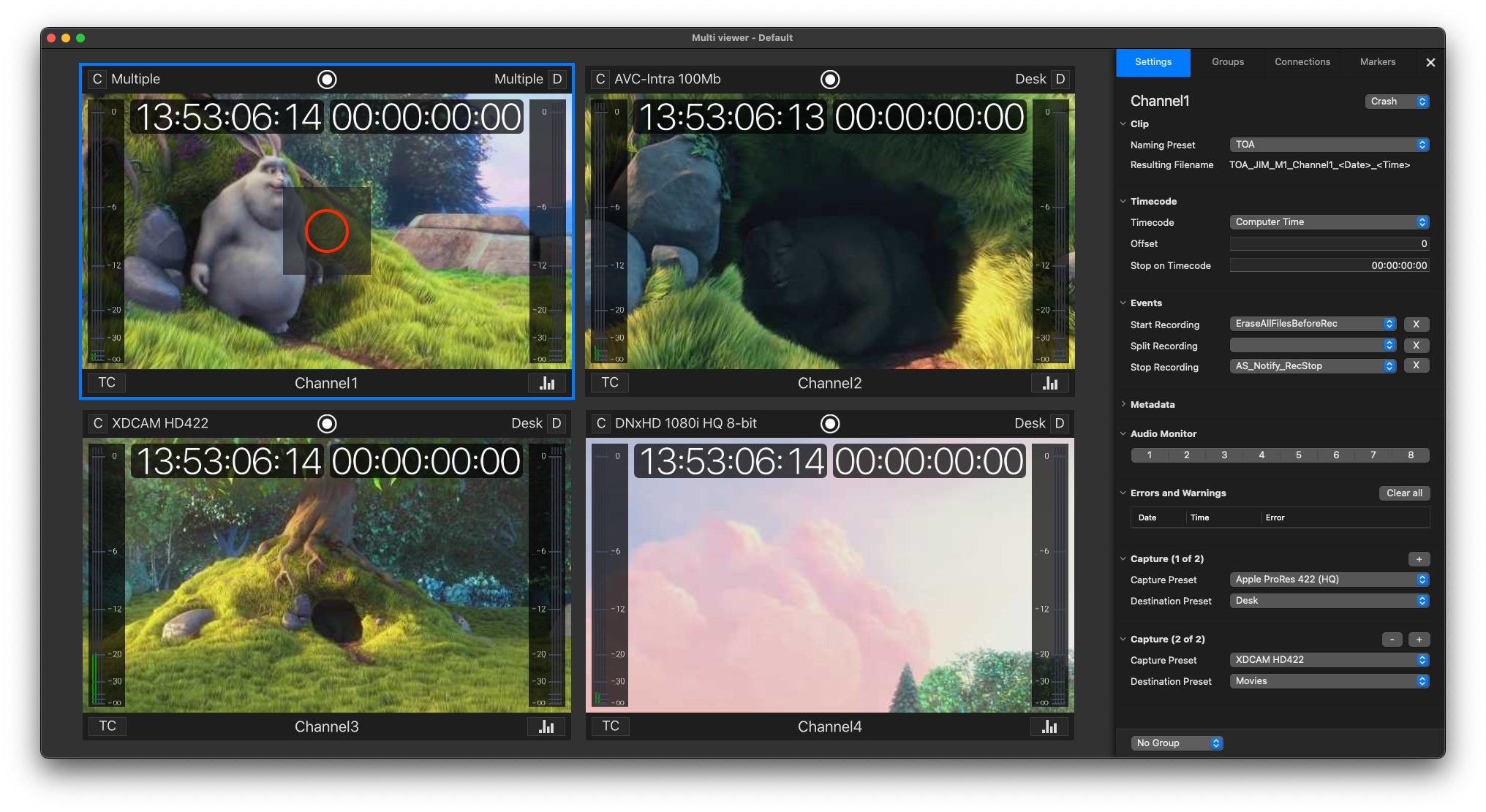Open Channel4 audio meter bars icon
Screen dimensions: 1486x812
1049,726
